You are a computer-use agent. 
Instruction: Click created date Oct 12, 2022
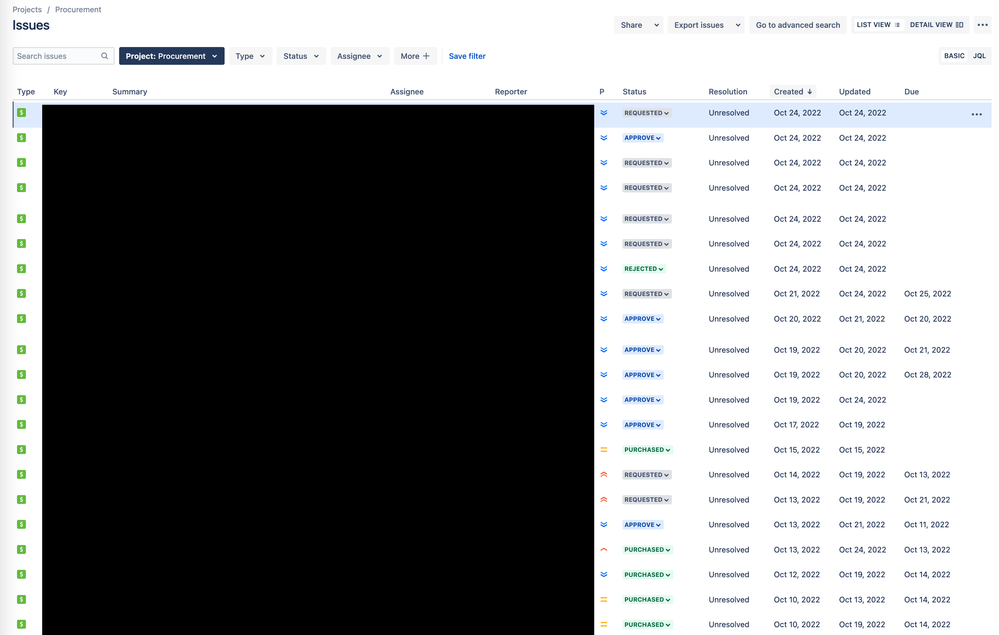click(796, 574)
